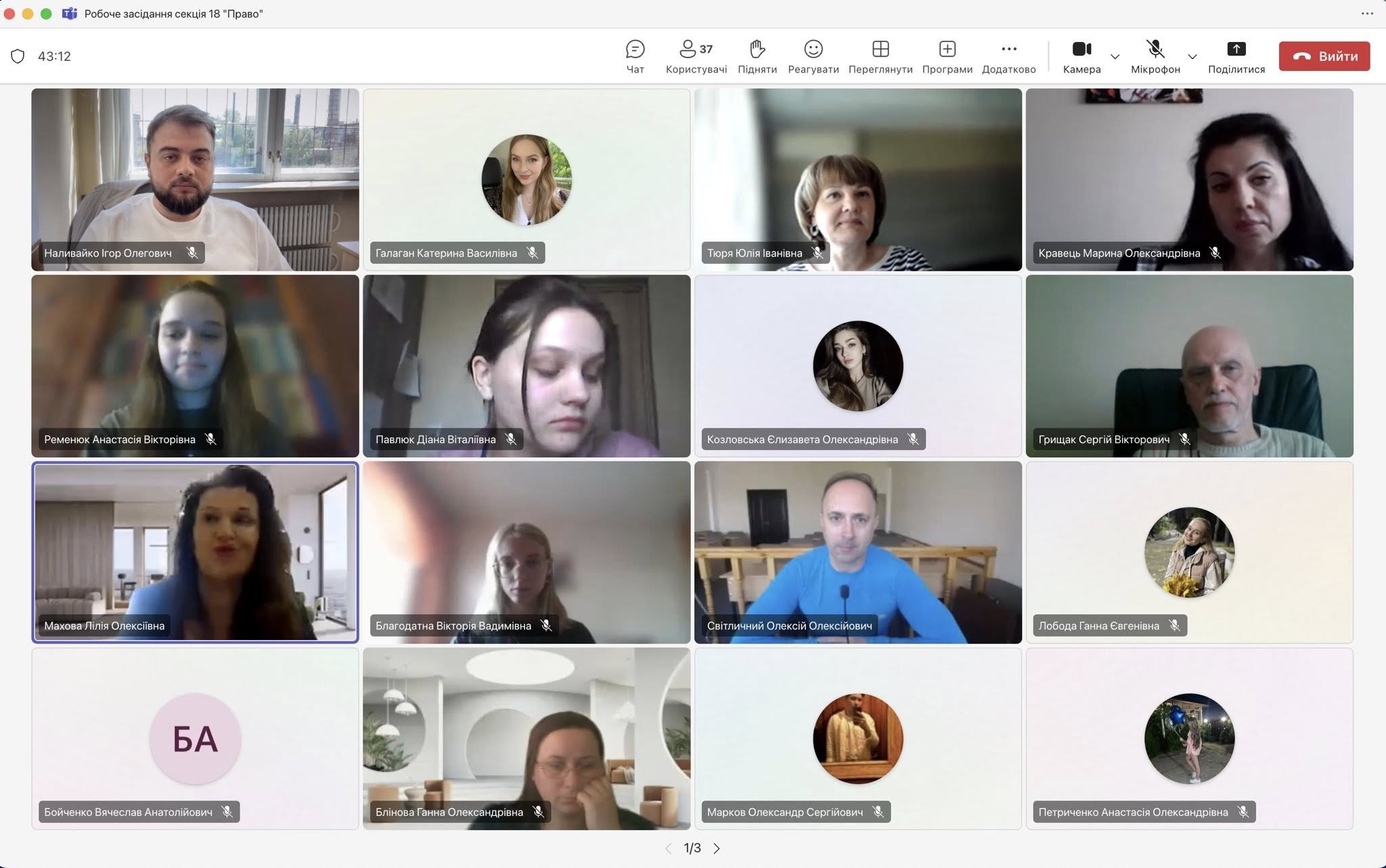The image size is (1386, 868).
Task: Share screen with Поділитися
Action: pyautogui.click(x=1236, y=56)
